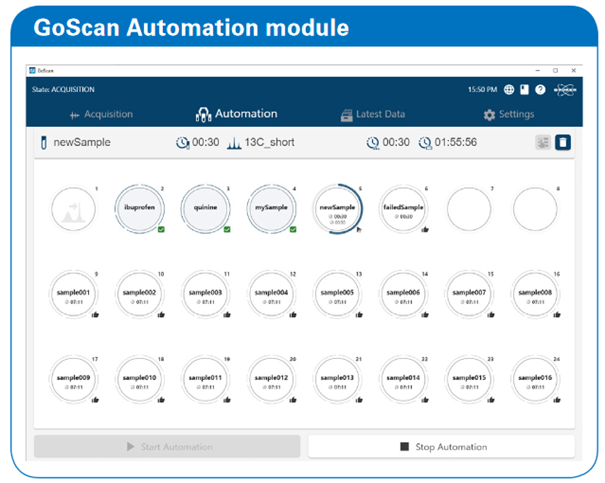
Task: Open the Automation tab
Action: point(237,114)
